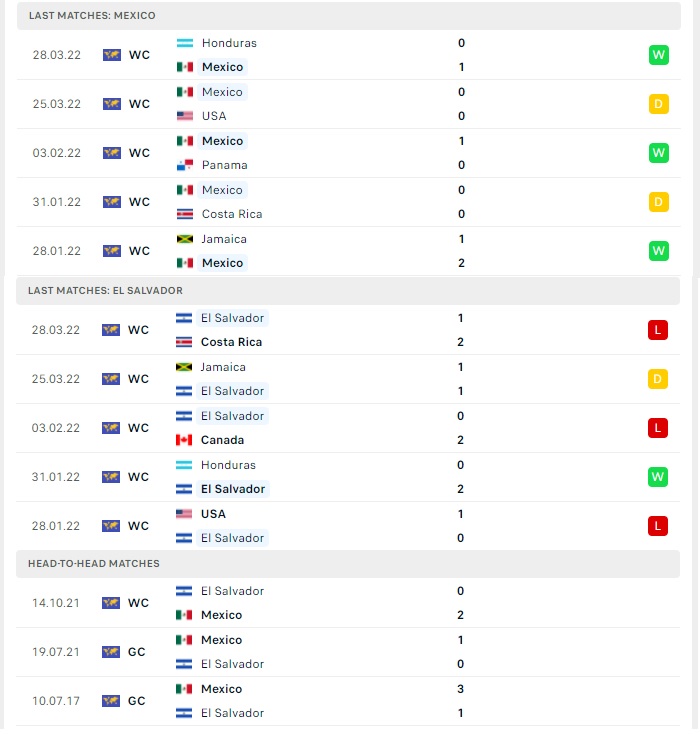Open the Canada team link
The width and height of the screenshot is (700, 734).
point(222,440)
